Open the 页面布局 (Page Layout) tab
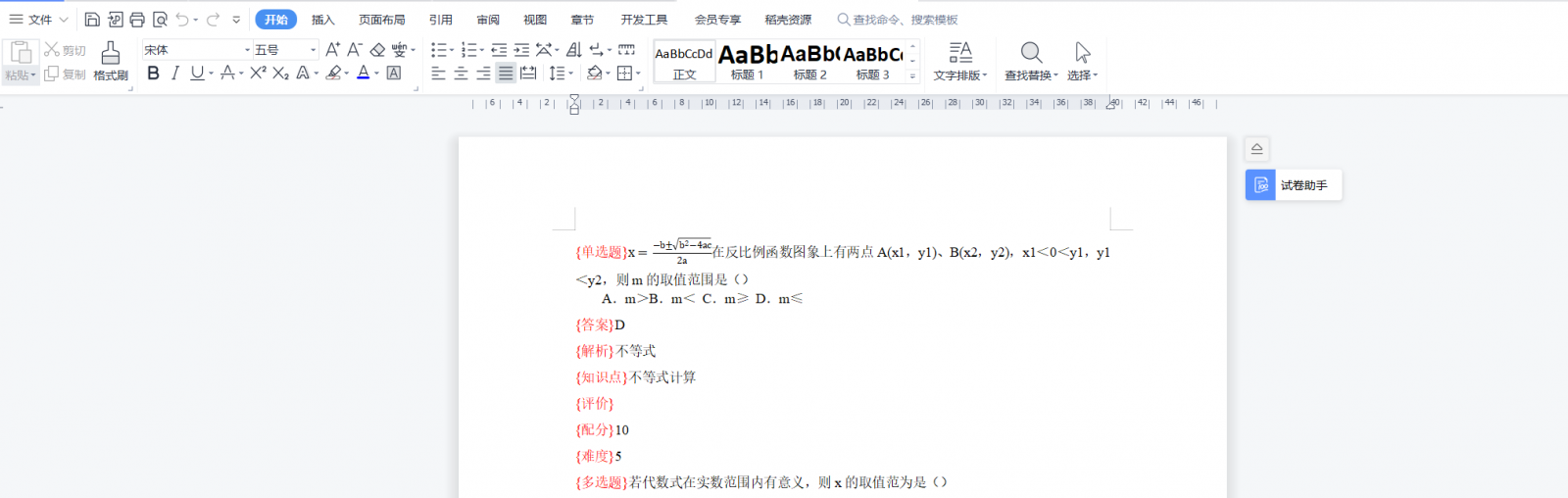 pos(381,20)
